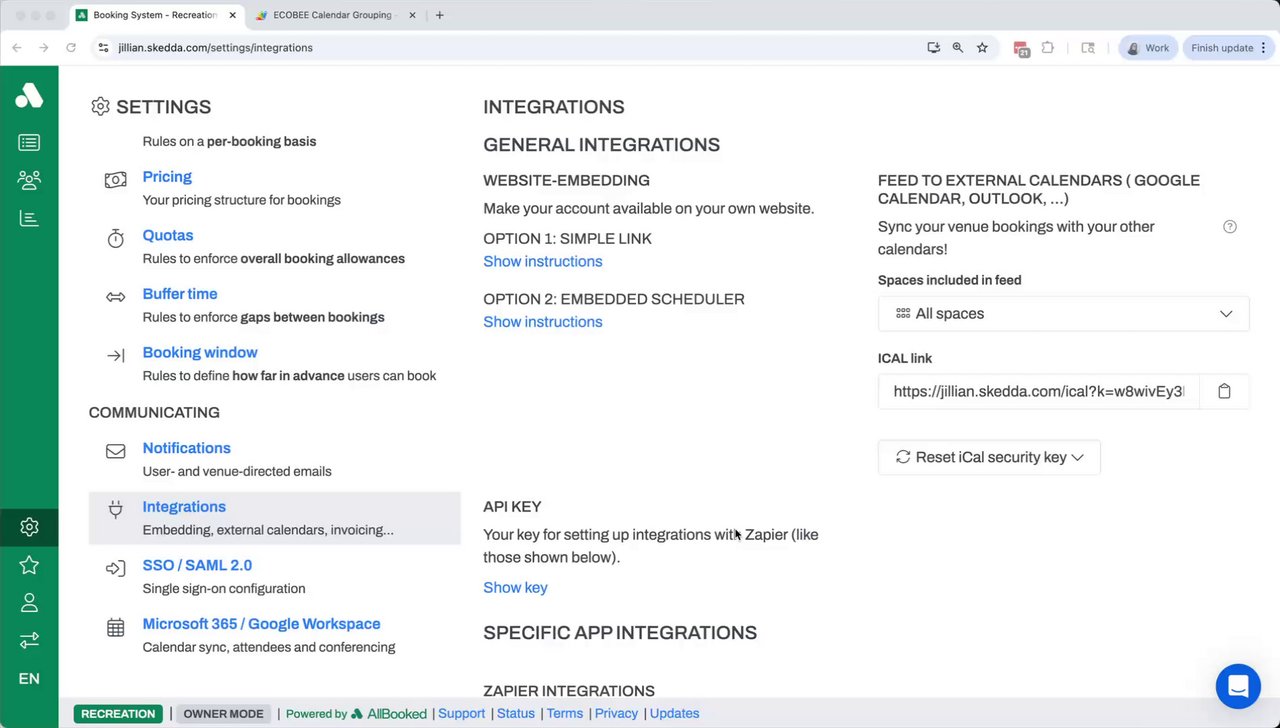Click the help question mark icon
This screenshot has width=1280, height=728.
pyautogui.click(x=1230, y=227)
